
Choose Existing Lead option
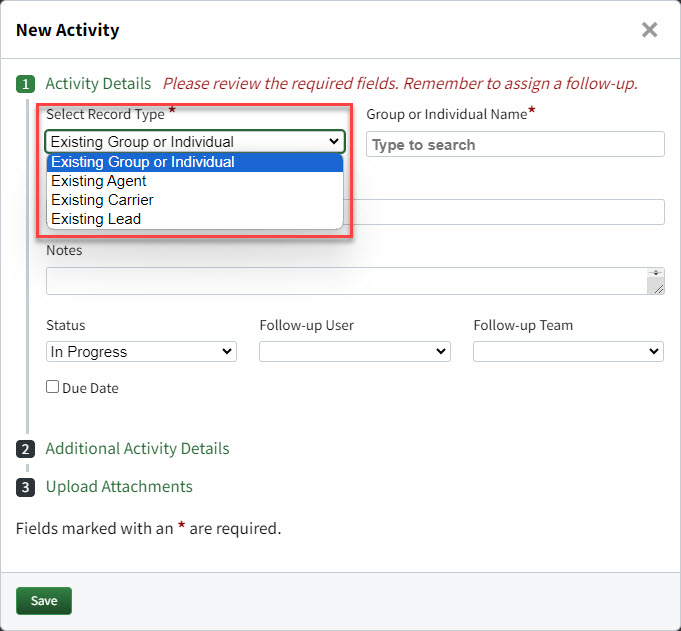pyautogui.click(x=195, y=219)
